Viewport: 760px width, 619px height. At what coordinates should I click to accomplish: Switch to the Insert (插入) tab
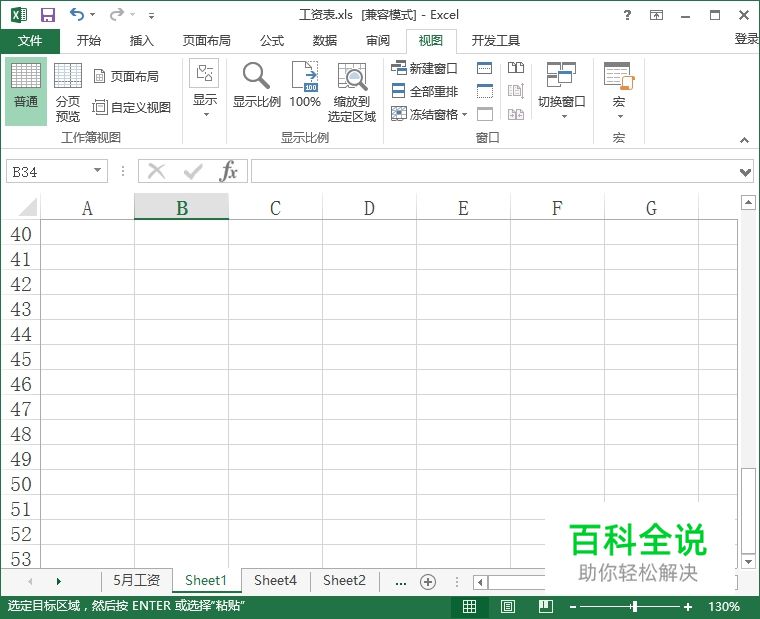click(x=142, y=41)
